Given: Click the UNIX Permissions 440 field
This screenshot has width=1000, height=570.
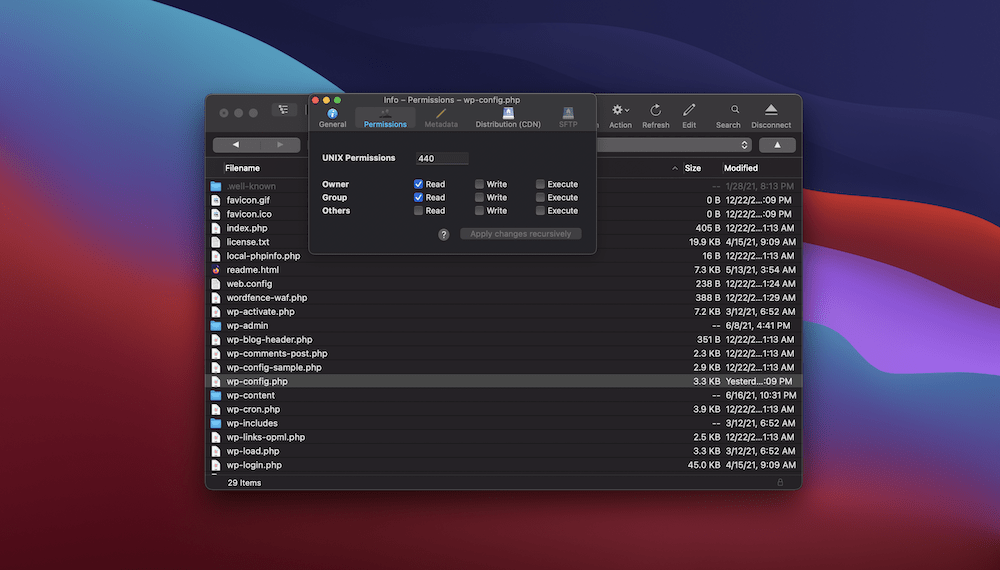Looking at the screenshot, I should [442, 158].
